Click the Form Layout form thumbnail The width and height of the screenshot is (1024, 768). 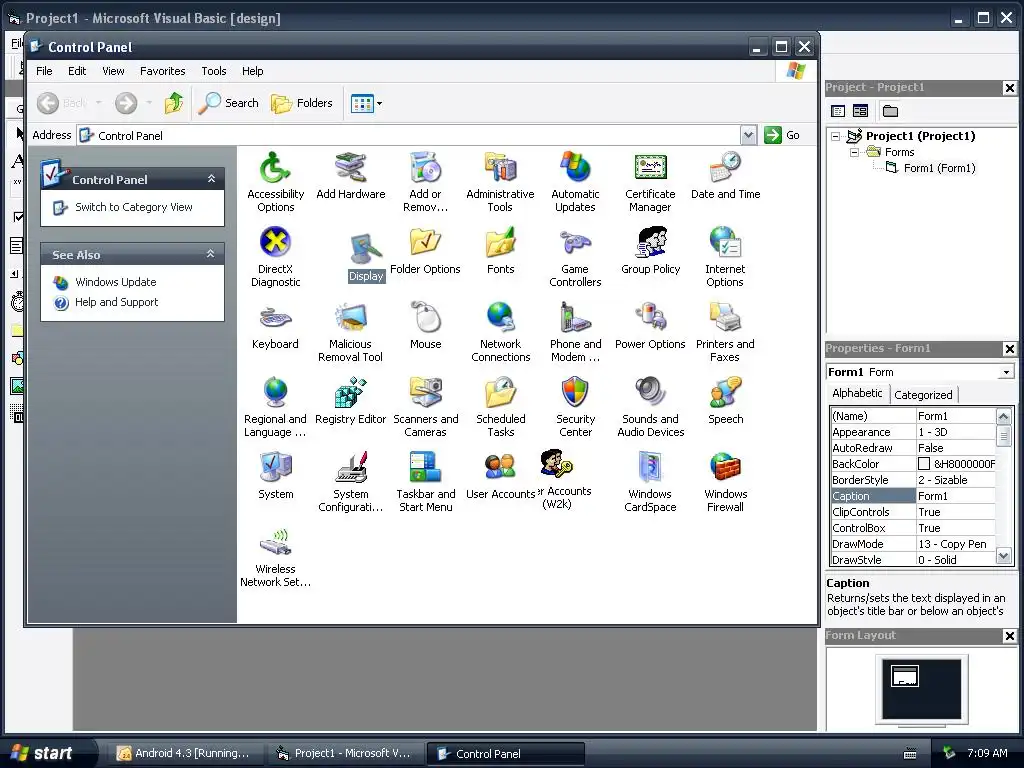coord(905,676)
